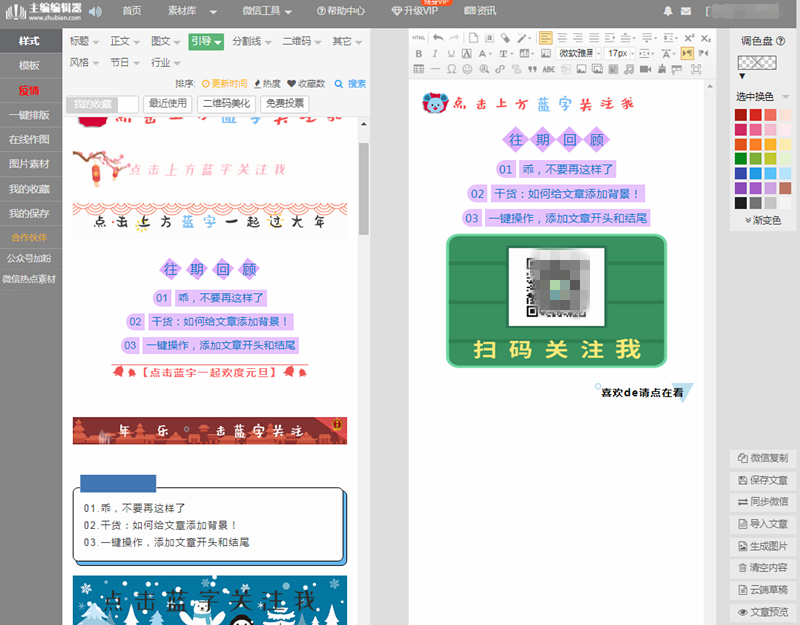Insert music audio

(x=629, y=69)
